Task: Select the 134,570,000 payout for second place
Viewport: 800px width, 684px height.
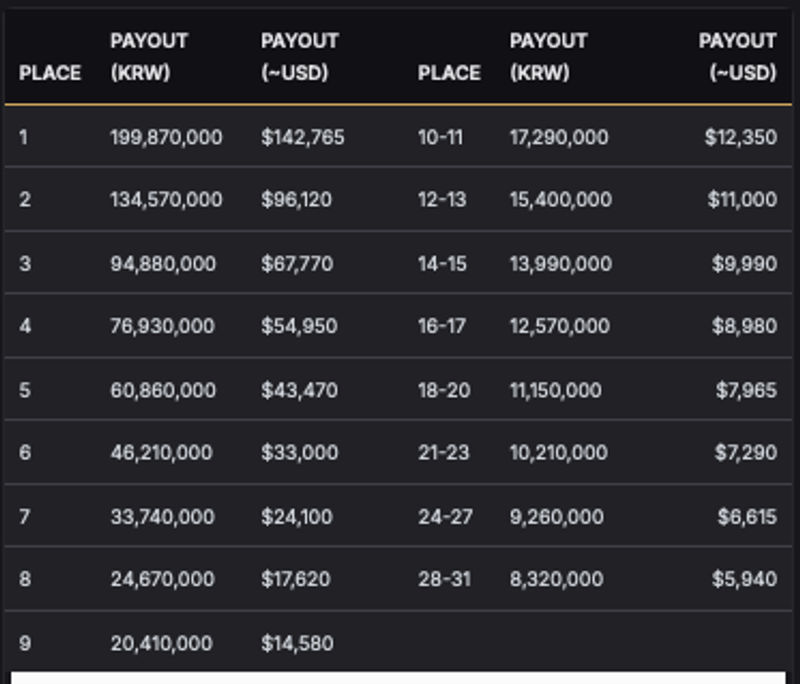Action: coord(166,199)
